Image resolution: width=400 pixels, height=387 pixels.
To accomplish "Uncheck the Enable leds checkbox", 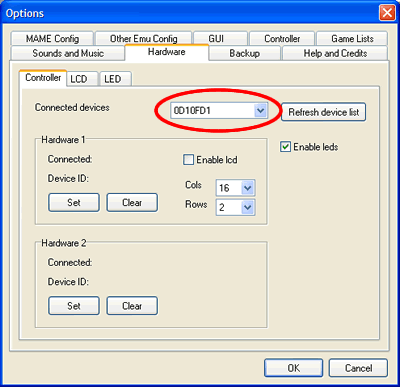I will [285, 147].
